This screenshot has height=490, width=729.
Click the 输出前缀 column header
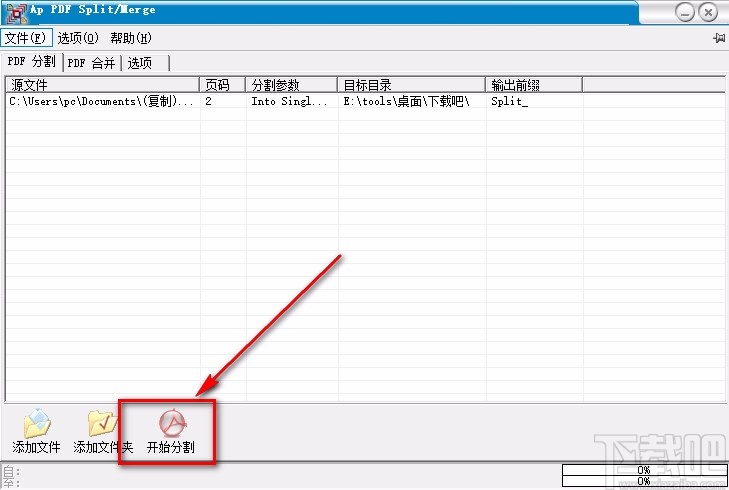534,85
